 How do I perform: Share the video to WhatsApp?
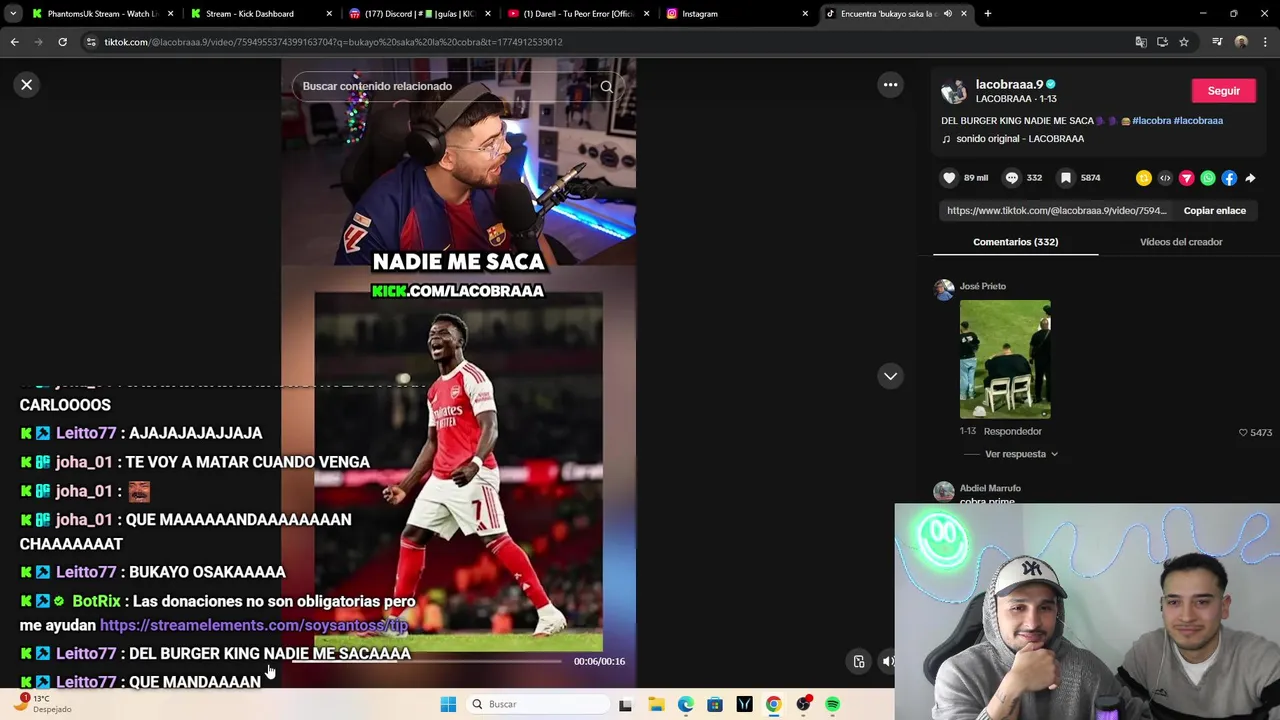pos(1208,178)
